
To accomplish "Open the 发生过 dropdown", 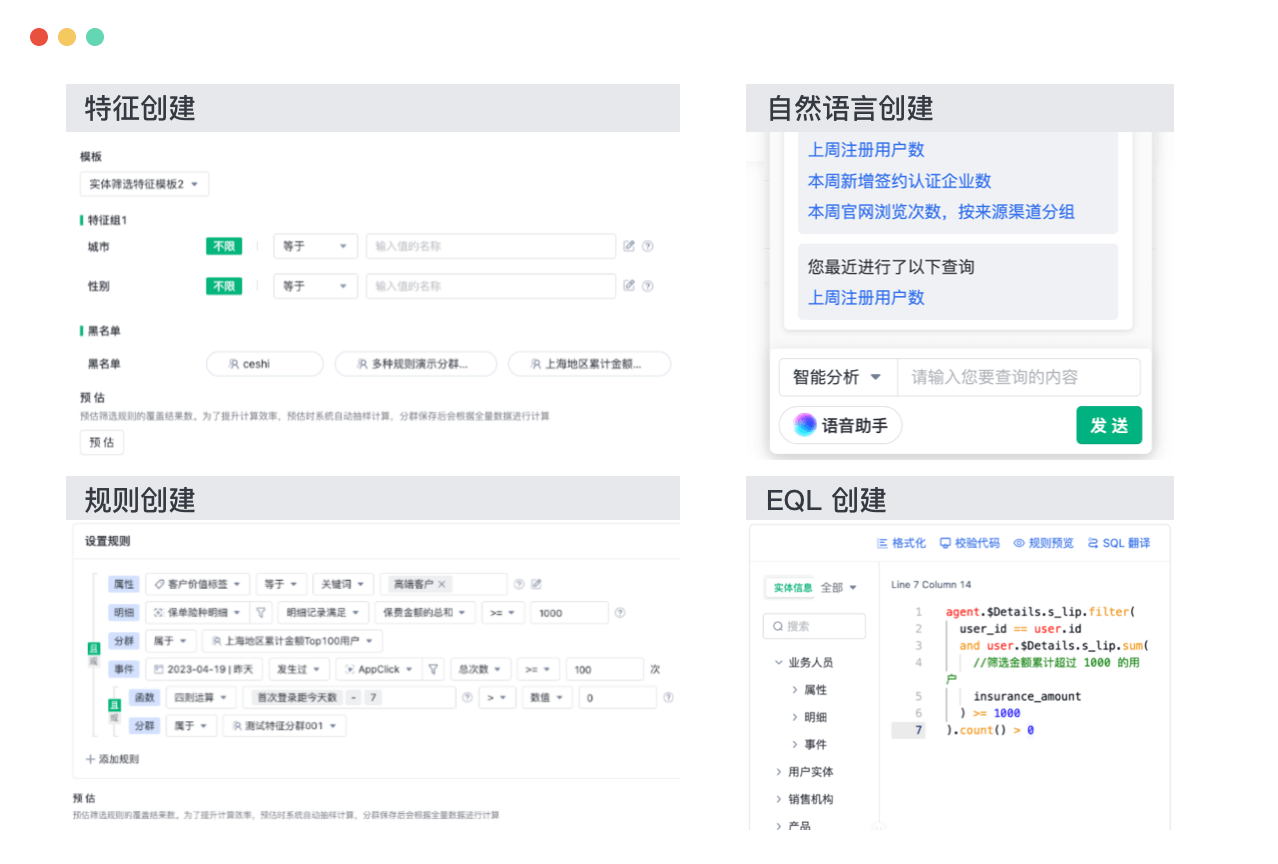I will 298,669.
